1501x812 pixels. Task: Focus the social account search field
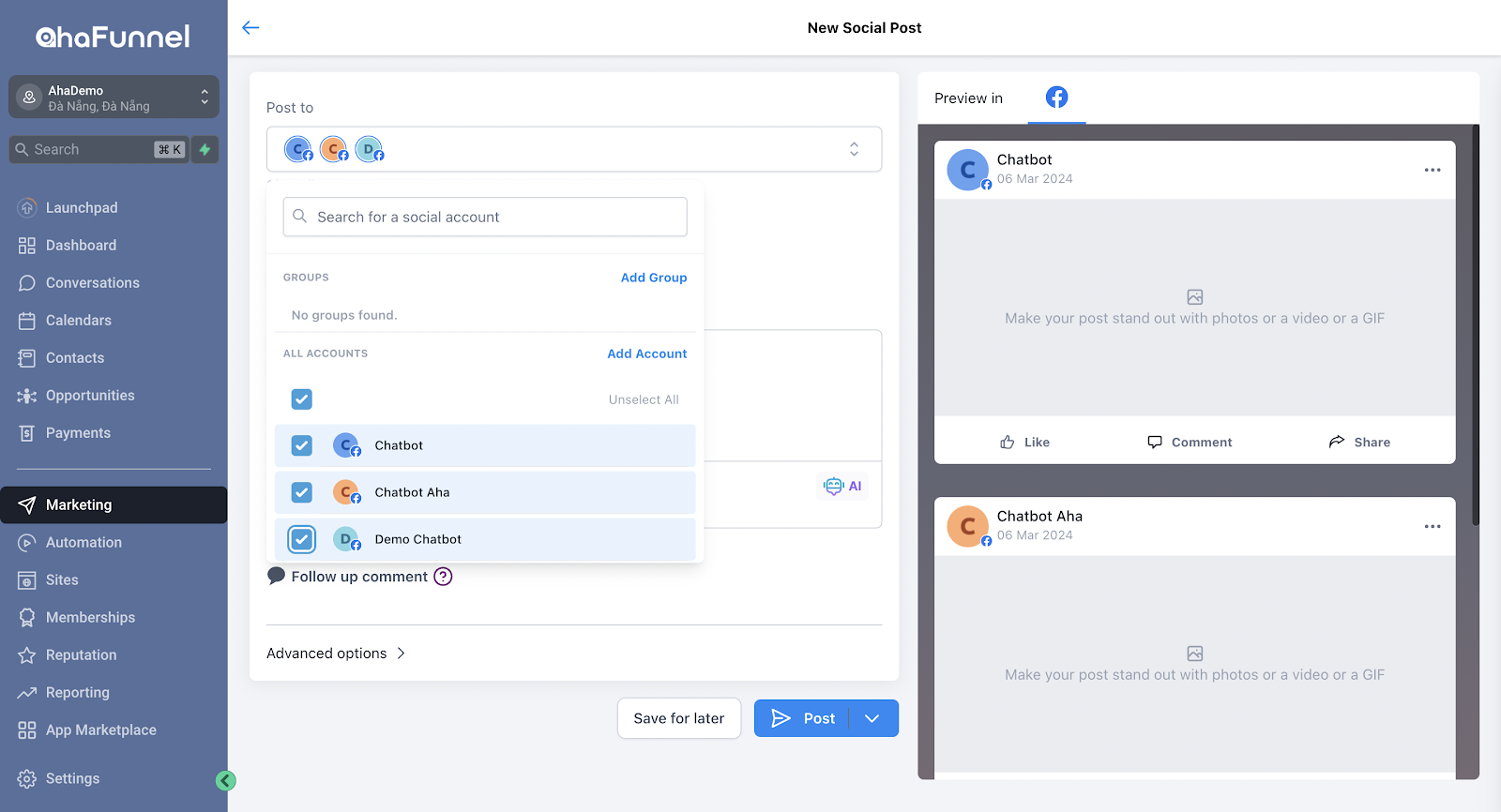[485, 217]
